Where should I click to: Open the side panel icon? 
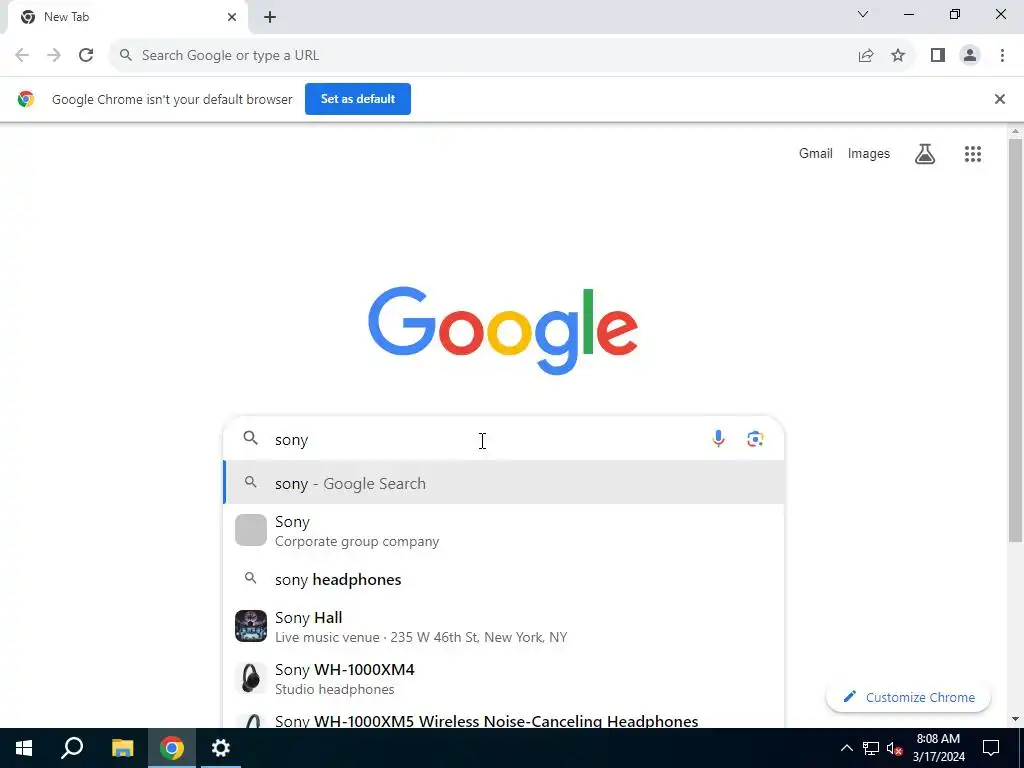tap(938, 56)
